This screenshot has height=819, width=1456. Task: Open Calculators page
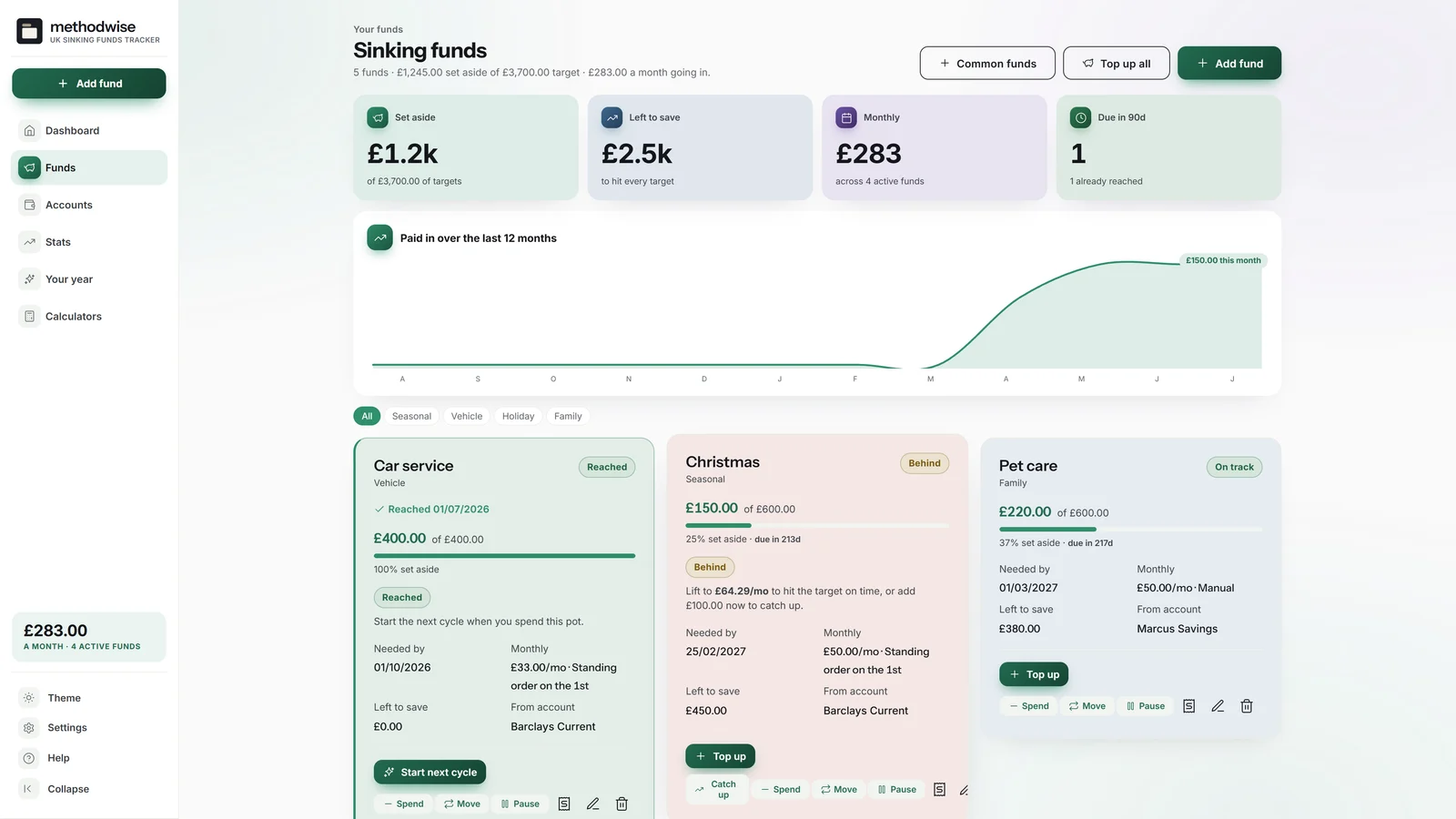tap(89, 317)
